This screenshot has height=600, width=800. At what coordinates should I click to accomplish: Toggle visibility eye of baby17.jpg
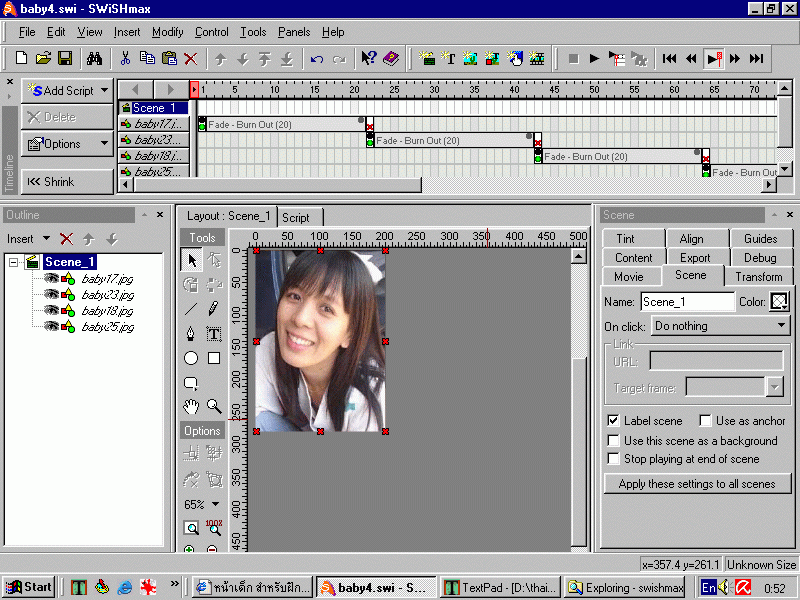tap(51, 279)
